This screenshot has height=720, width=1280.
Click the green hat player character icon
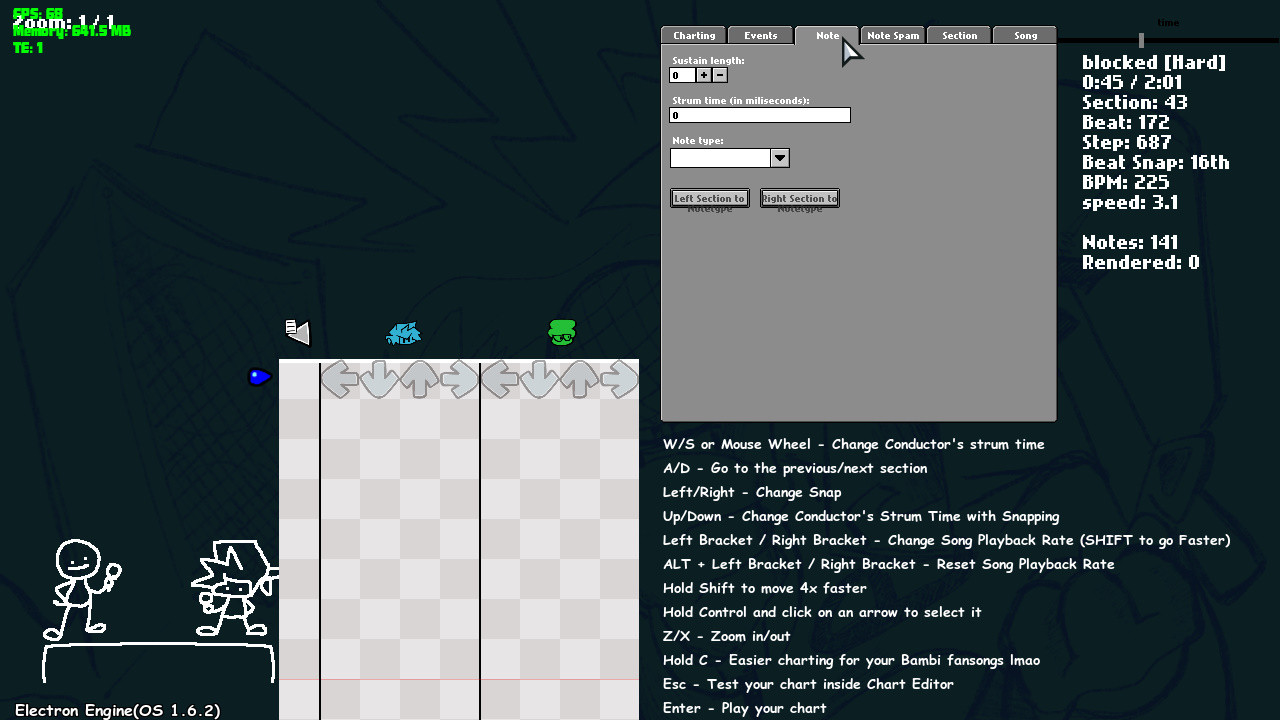click(562, 332)
